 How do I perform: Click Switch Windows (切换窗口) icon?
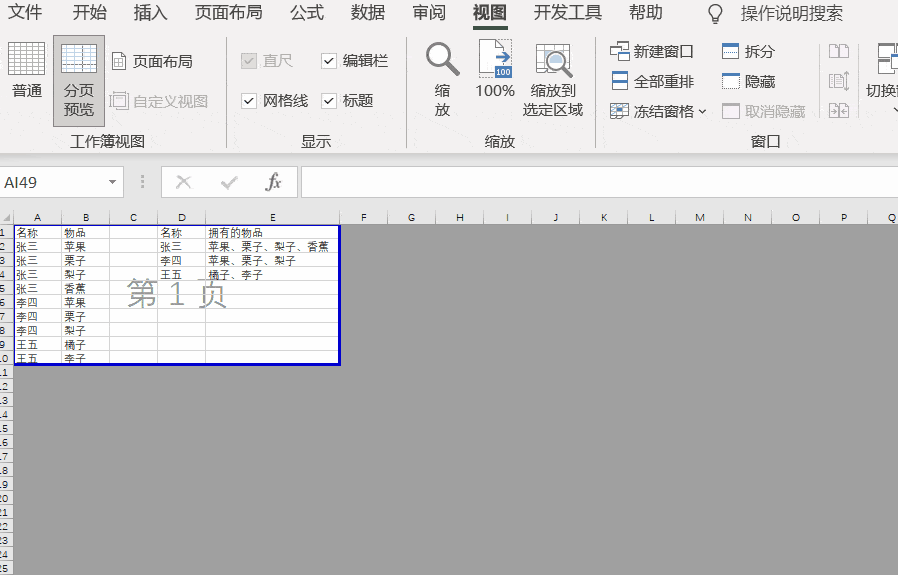(886, 58)
